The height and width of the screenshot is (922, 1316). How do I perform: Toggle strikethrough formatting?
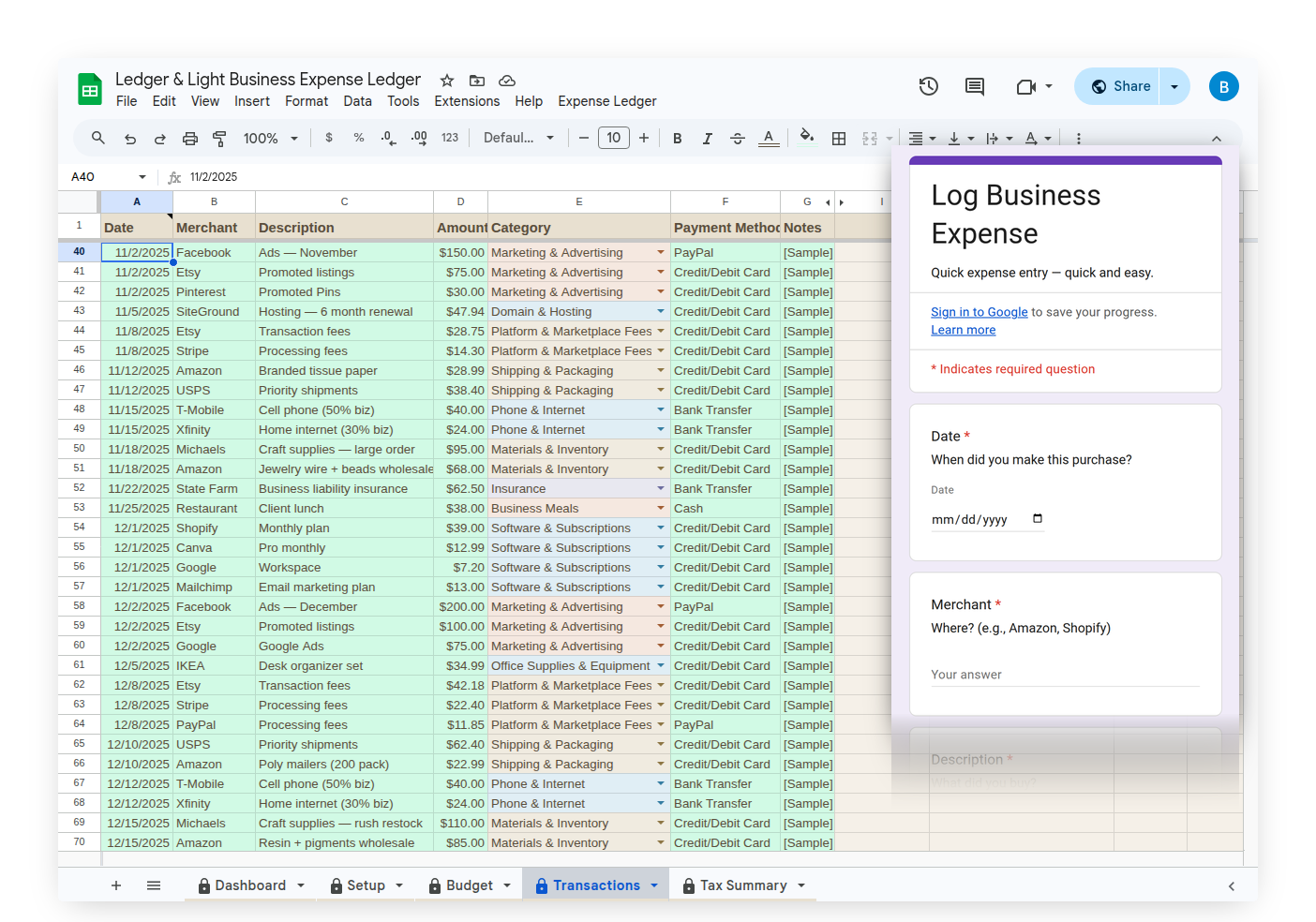pyautogui.click(x=738, y=139)
